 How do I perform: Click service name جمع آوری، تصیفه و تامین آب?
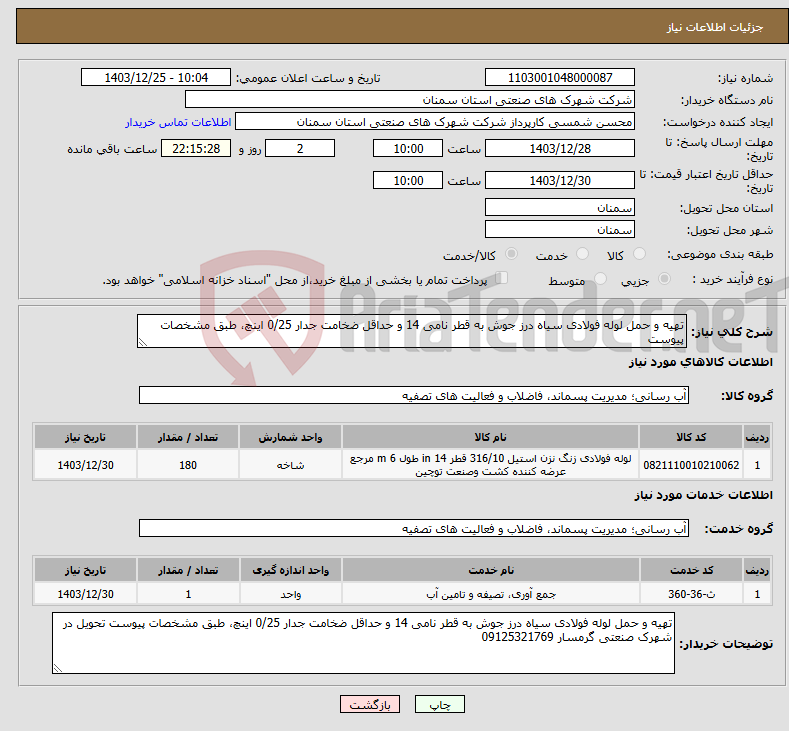(491, 594)
